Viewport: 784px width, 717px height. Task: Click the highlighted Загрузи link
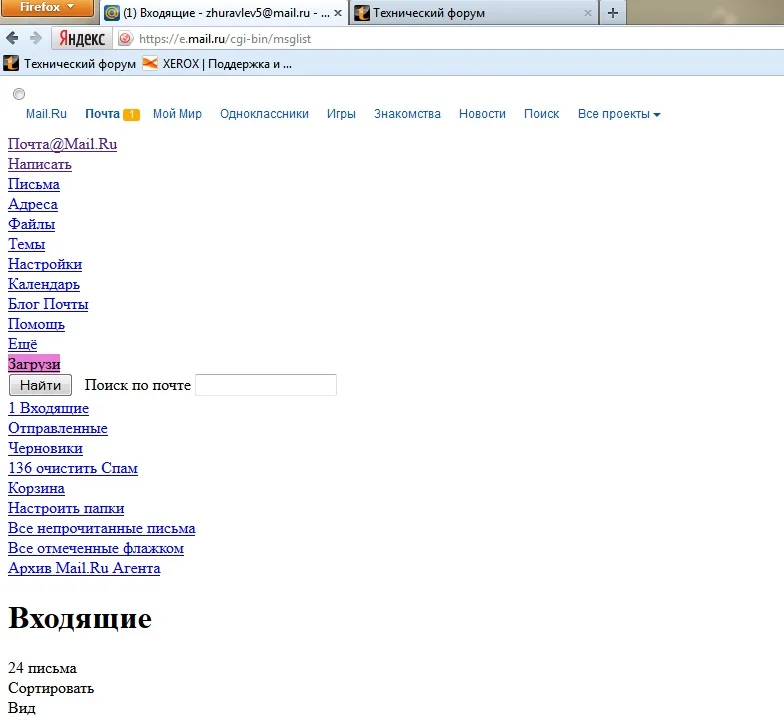[x=34, y=364]
